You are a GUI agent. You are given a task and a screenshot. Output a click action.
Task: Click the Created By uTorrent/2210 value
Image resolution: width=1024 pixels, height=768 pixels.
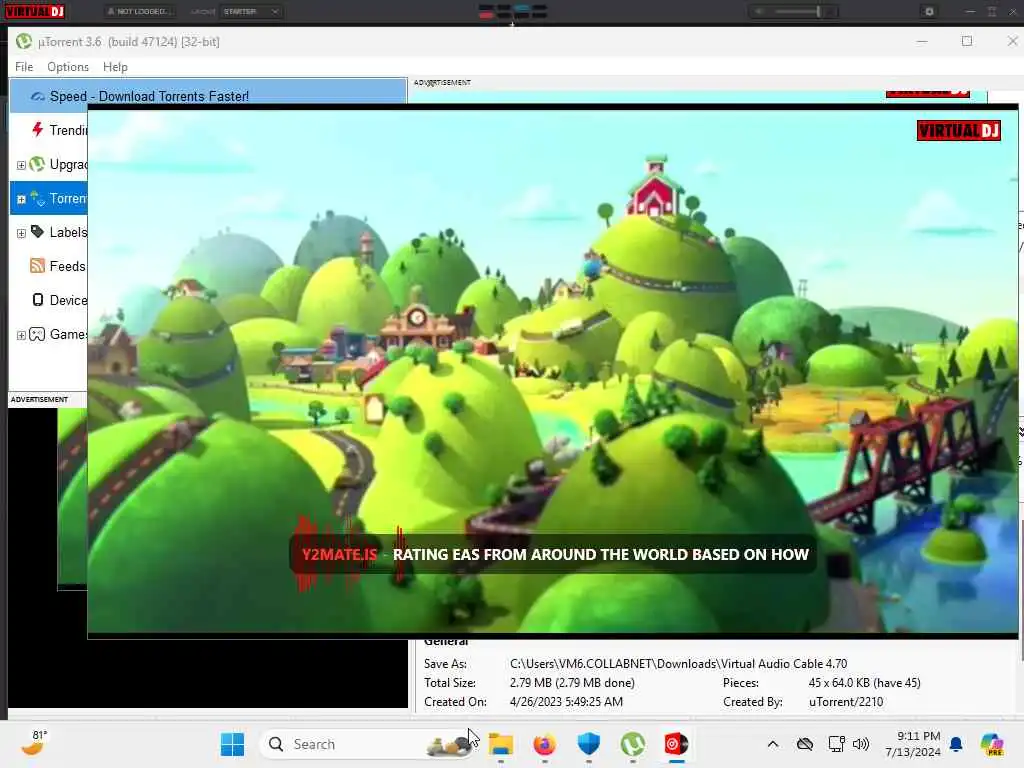(846, 701)
